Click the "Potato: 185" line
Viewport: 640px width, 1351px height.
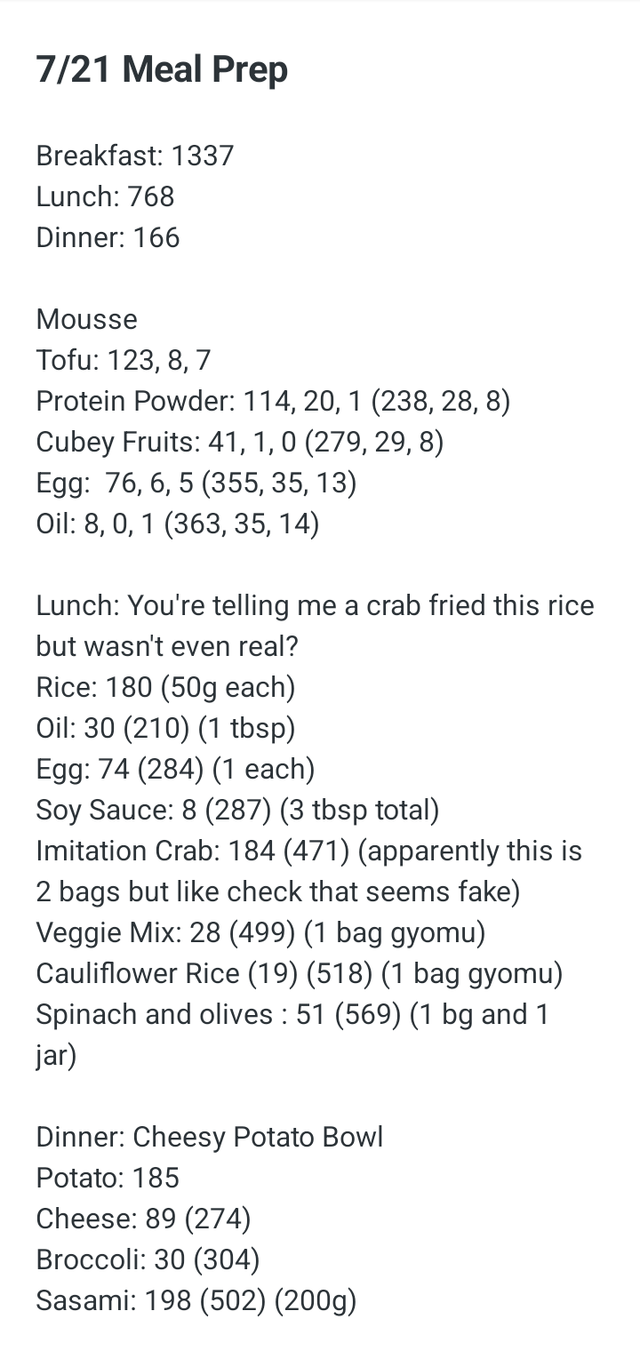pos(107,1179)
